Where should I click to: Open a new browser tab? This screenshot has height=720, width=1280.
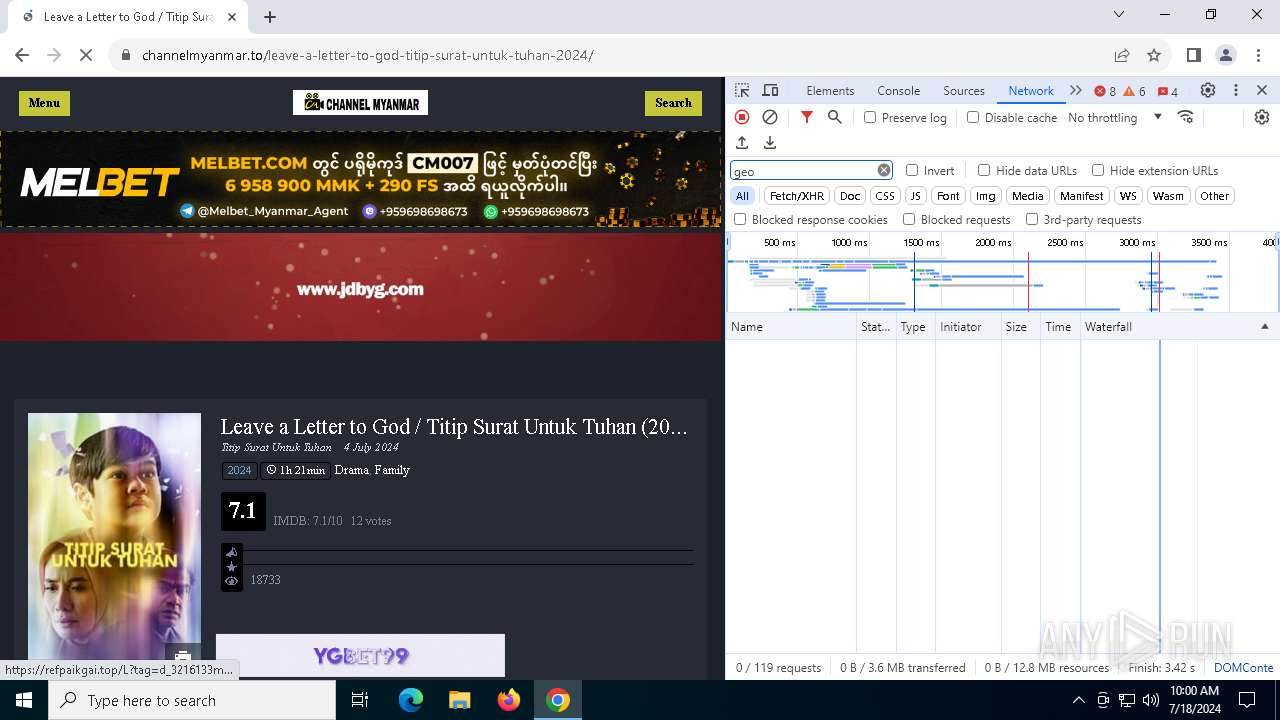tap(270, 16)
